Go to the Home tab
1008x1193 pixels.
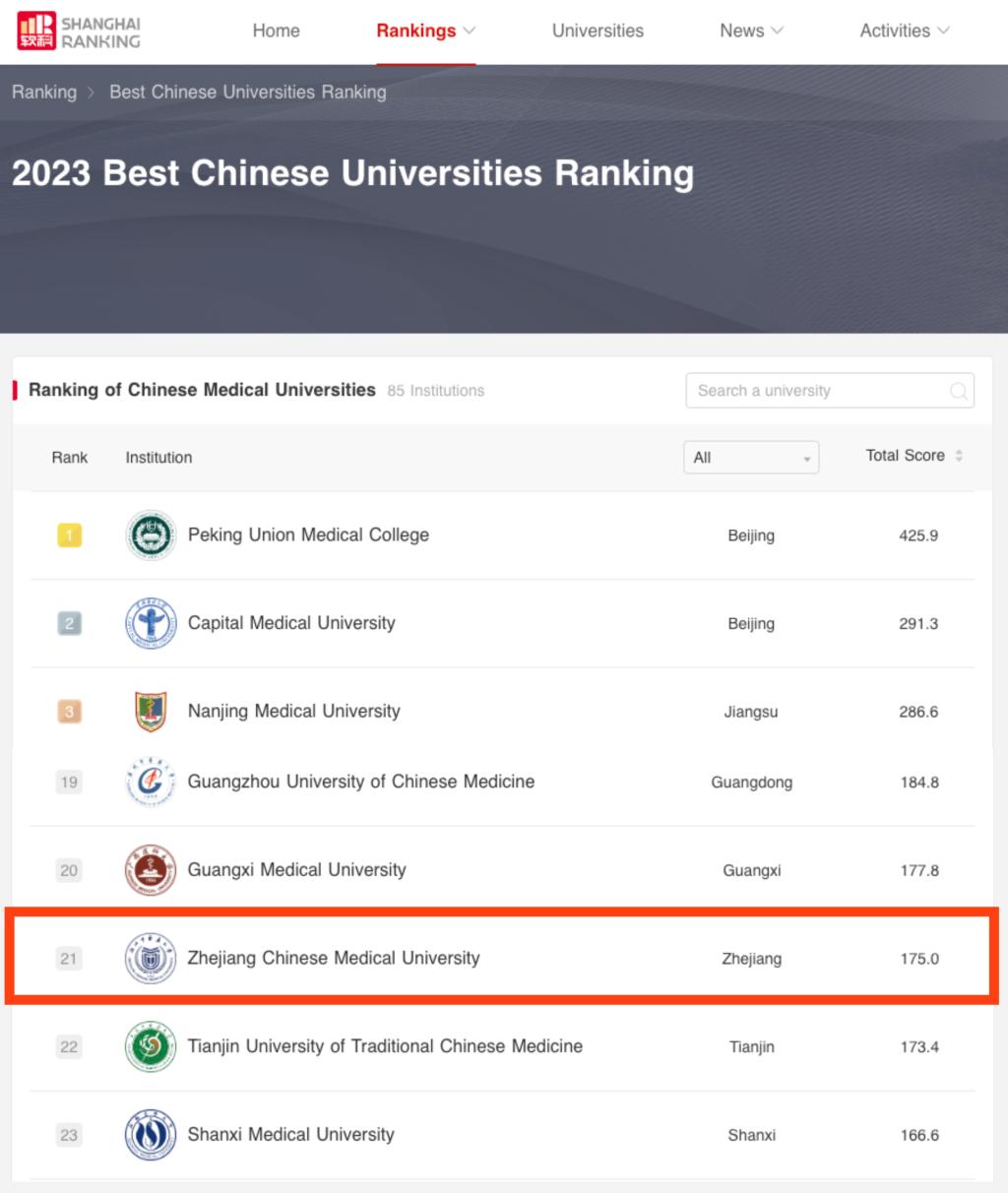coord(276,31)
